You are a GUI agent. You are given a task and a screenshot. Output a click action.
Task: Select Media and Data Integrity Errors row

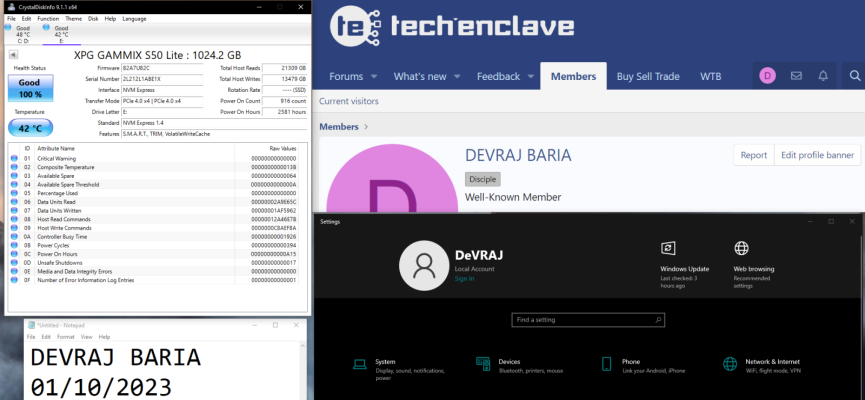(x=154, y=271)
